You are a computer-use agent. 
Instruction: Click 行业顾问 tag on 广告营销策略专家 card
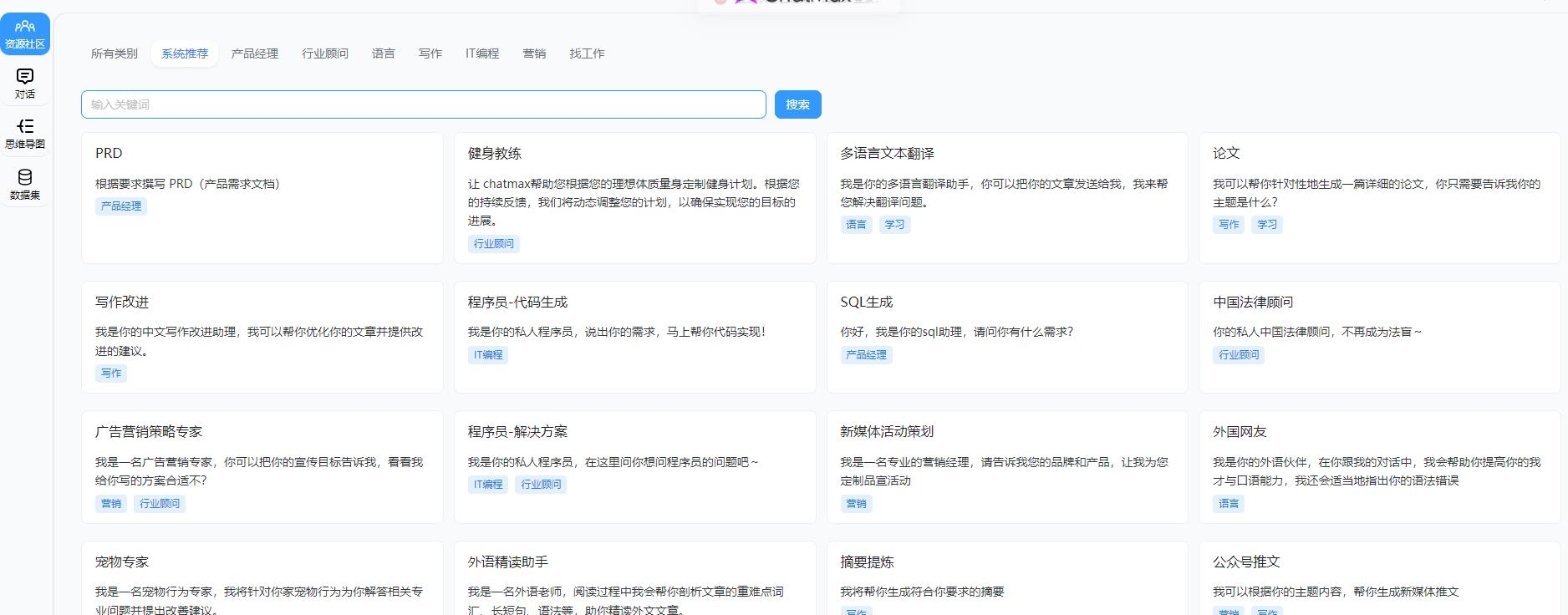pyautogui.click(x=160, y=504)
